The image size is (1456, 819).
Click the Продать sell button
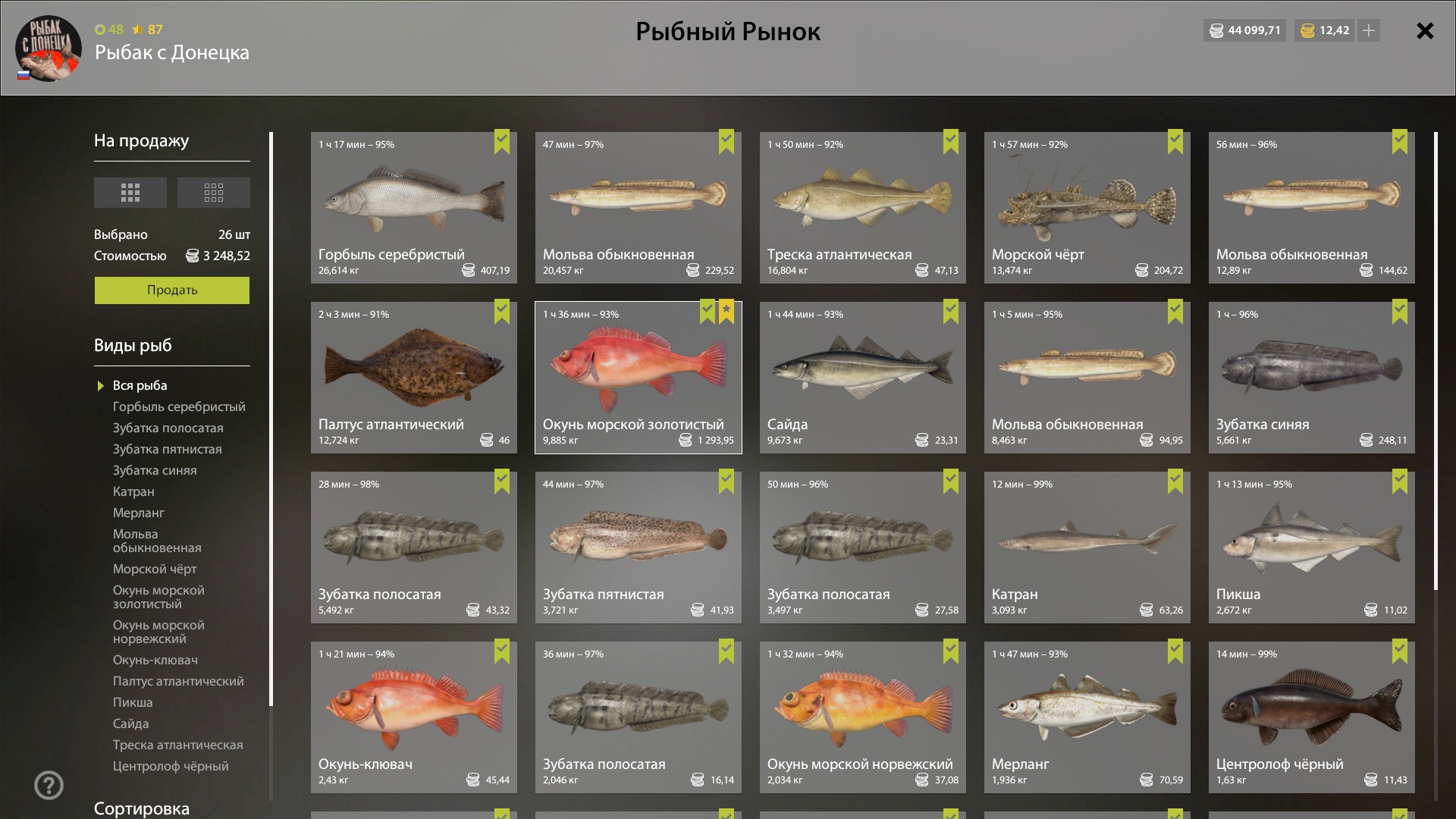click(x=172, y=290)
